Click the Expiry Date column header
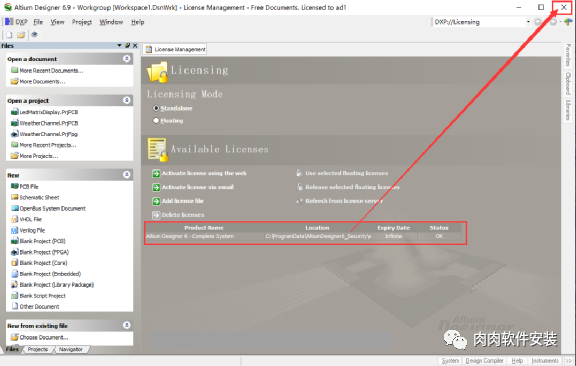The height and width of the screenshot is (366, 576). [x=393, y=228]
